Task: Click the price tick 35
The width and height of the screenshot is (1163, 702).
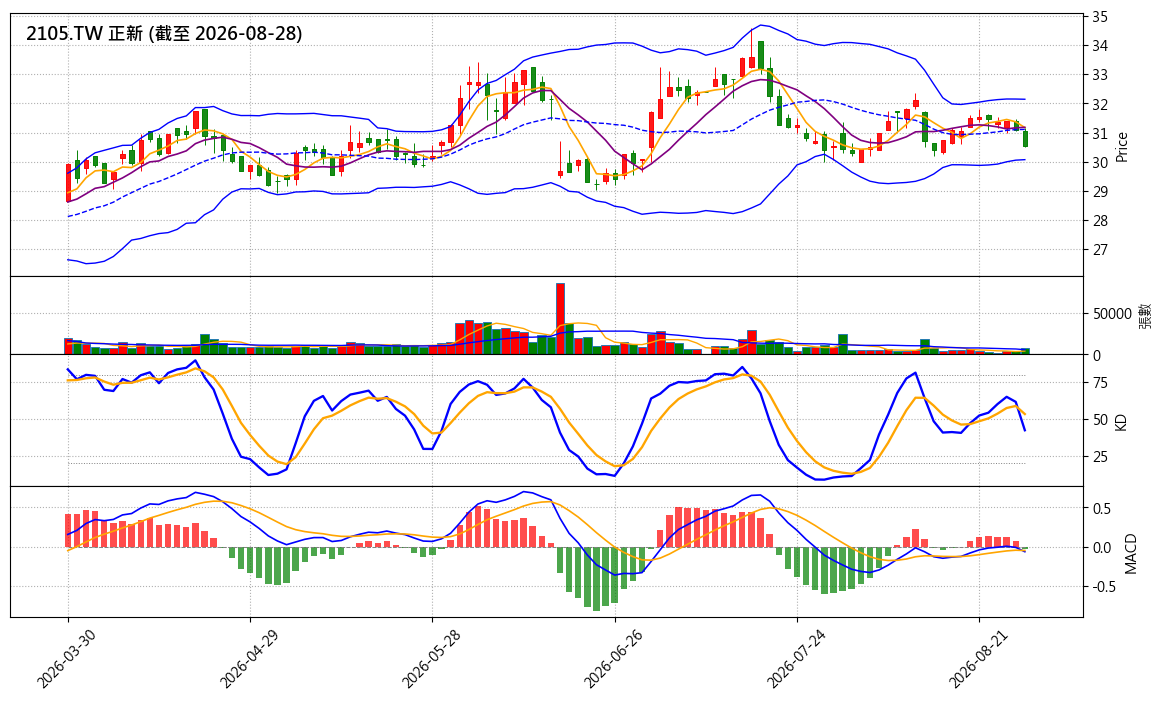Action: tap(1100, 16)
